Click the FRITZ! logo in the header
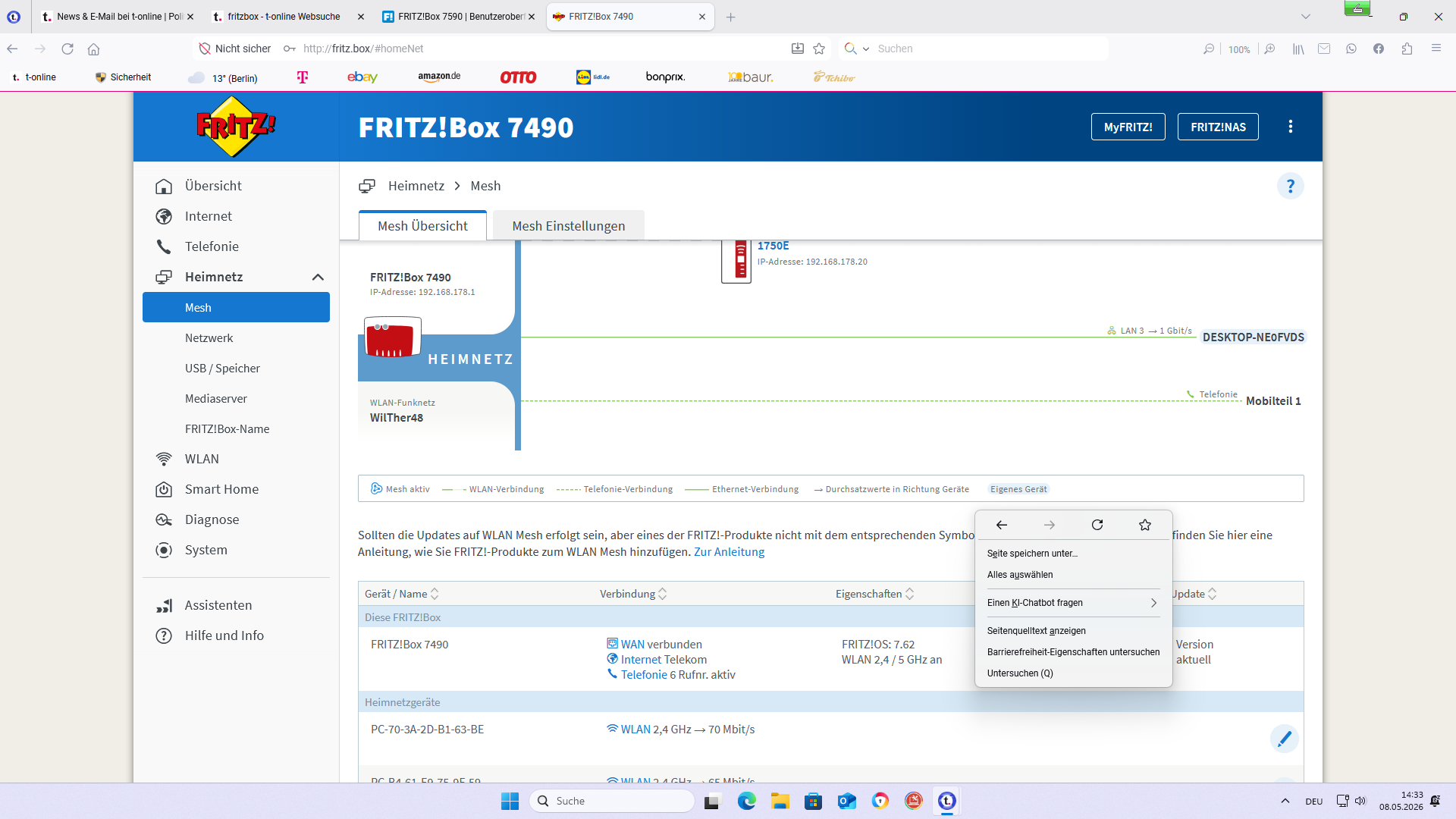The width and height of the screenshot is (1456, 819). coord(236,127)
